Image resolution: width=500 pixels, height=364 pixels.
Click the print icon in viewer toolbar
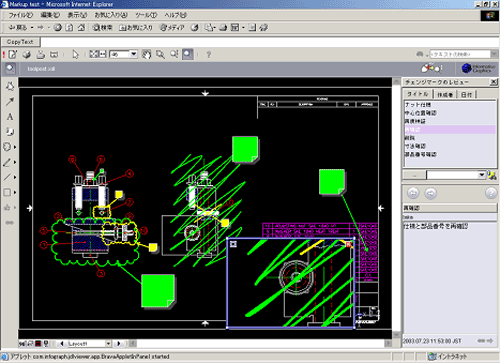[40, 54]
